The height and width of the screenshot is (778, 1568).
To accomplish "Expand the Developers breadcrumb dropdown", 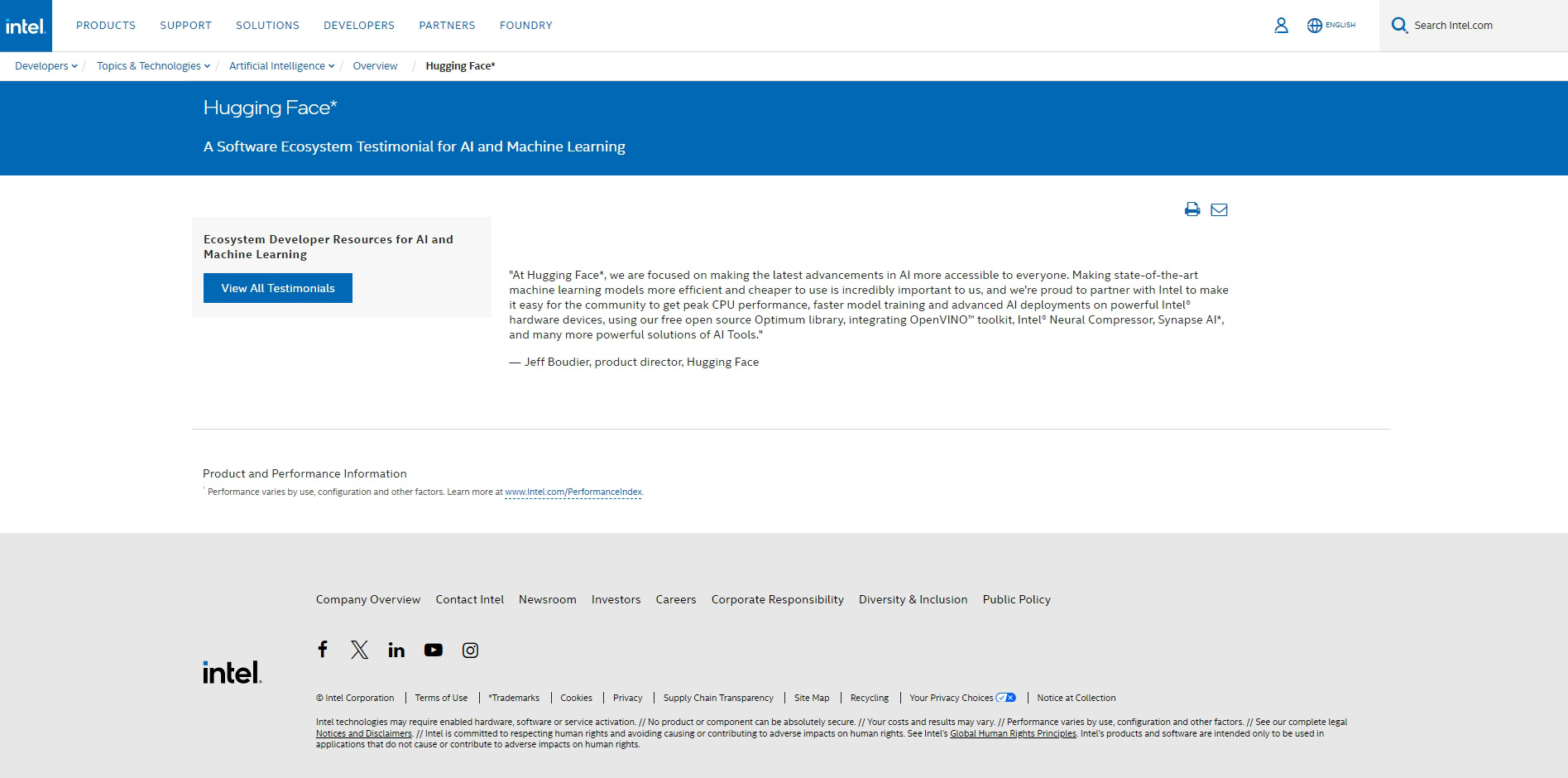I will (x=74, y=66).
